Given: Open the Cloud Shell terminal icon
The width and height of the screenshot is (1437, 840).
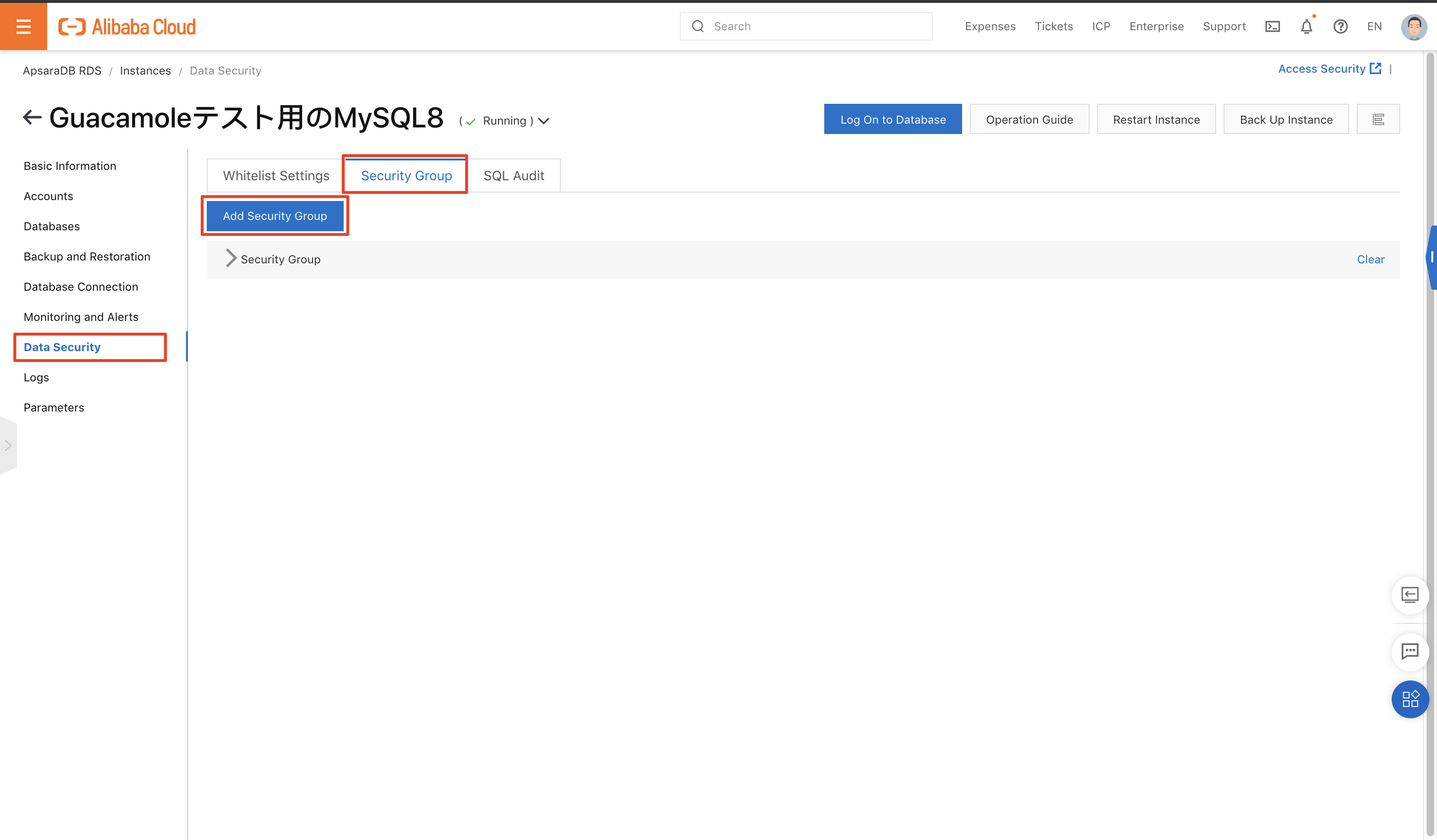Looking at the screenshot, I should tap(1272, 26).
